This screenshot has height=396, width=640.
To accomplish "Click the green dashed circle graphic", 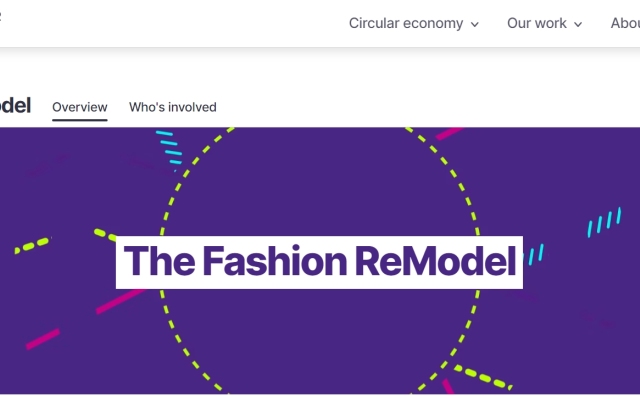I will [320, 259].
